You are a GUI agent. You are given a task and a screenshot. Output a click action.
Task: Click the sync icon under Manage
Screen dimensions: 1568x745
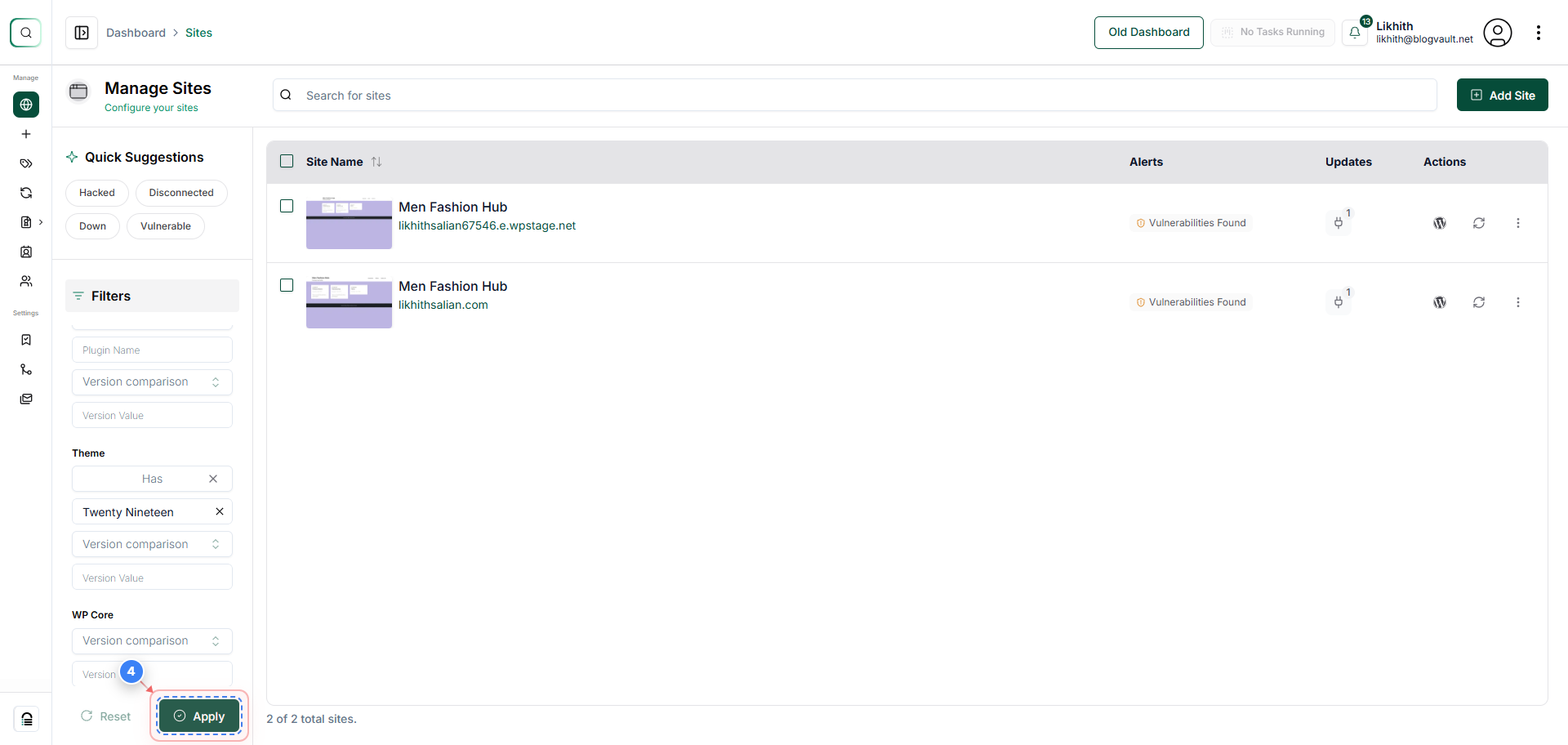coord(26,193)
